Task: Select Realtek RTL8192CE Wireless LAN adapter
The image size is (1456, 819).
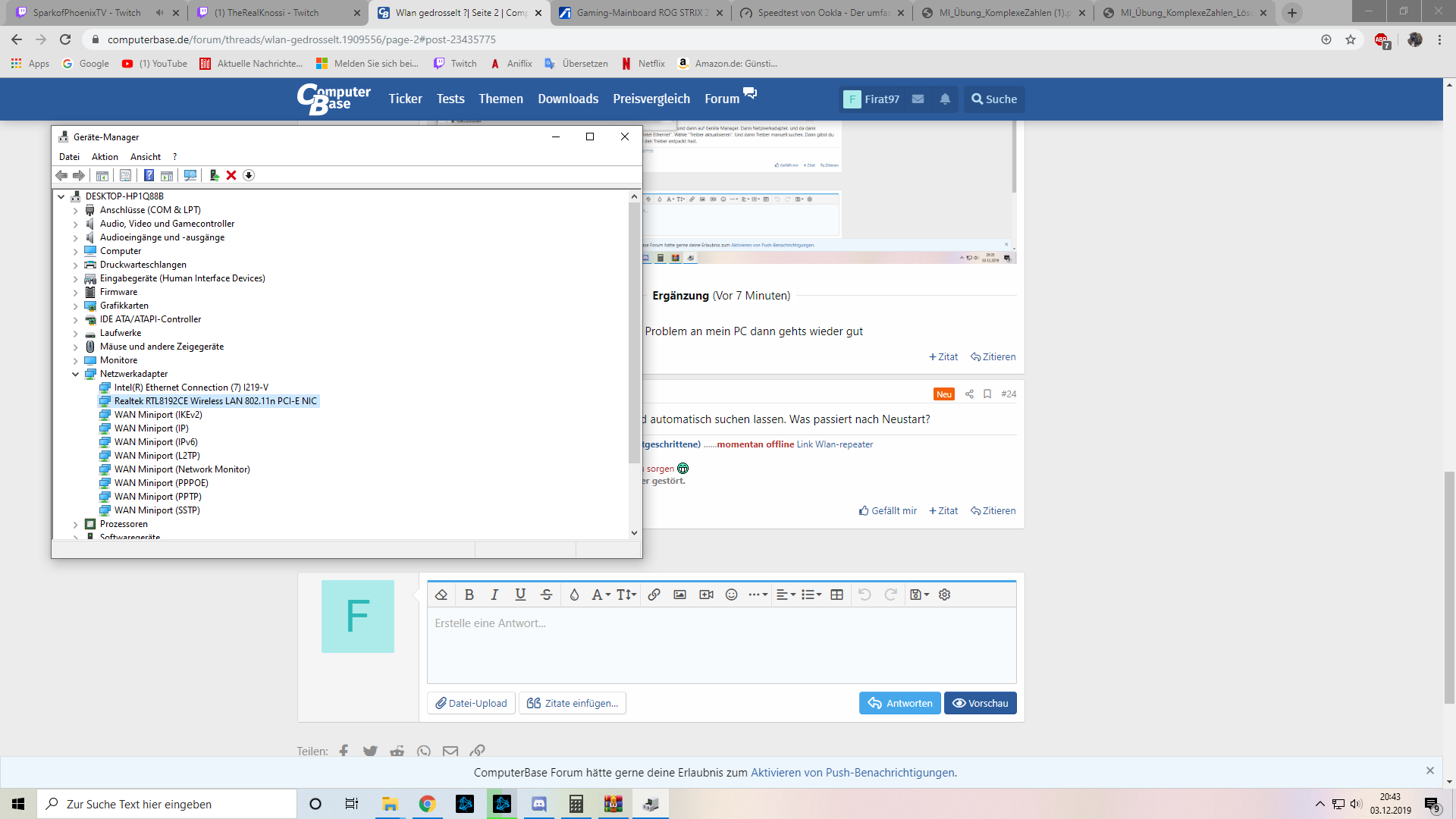Action: click(215, 401)
